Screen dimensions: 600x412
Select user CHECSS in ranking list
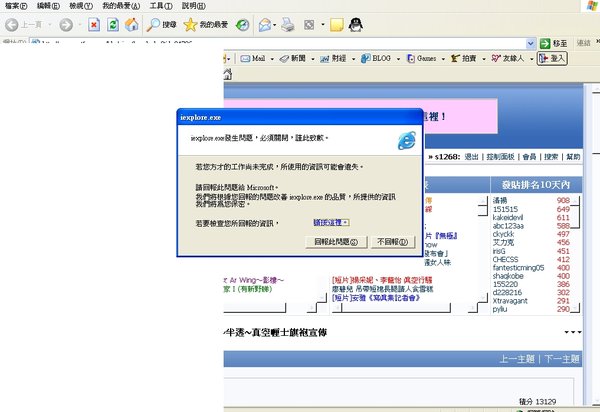pyautogui.click(x=505, y=259)
